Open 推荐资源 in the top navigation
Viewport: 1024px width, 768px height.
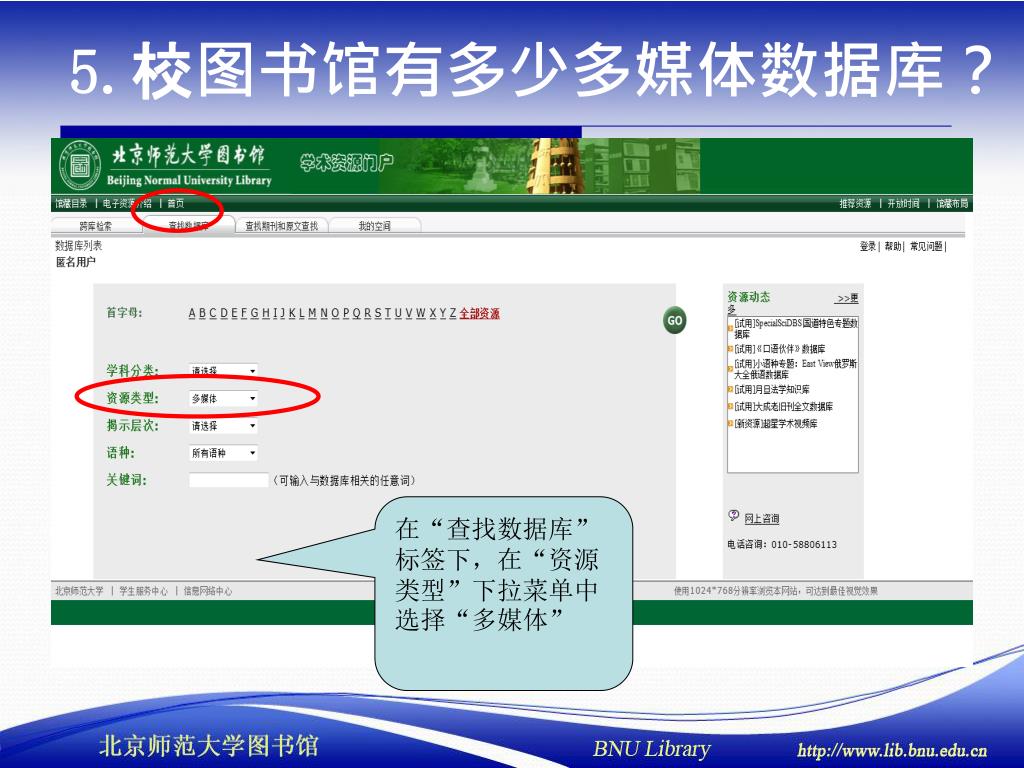pyautogui.click(x=856, y=204)
